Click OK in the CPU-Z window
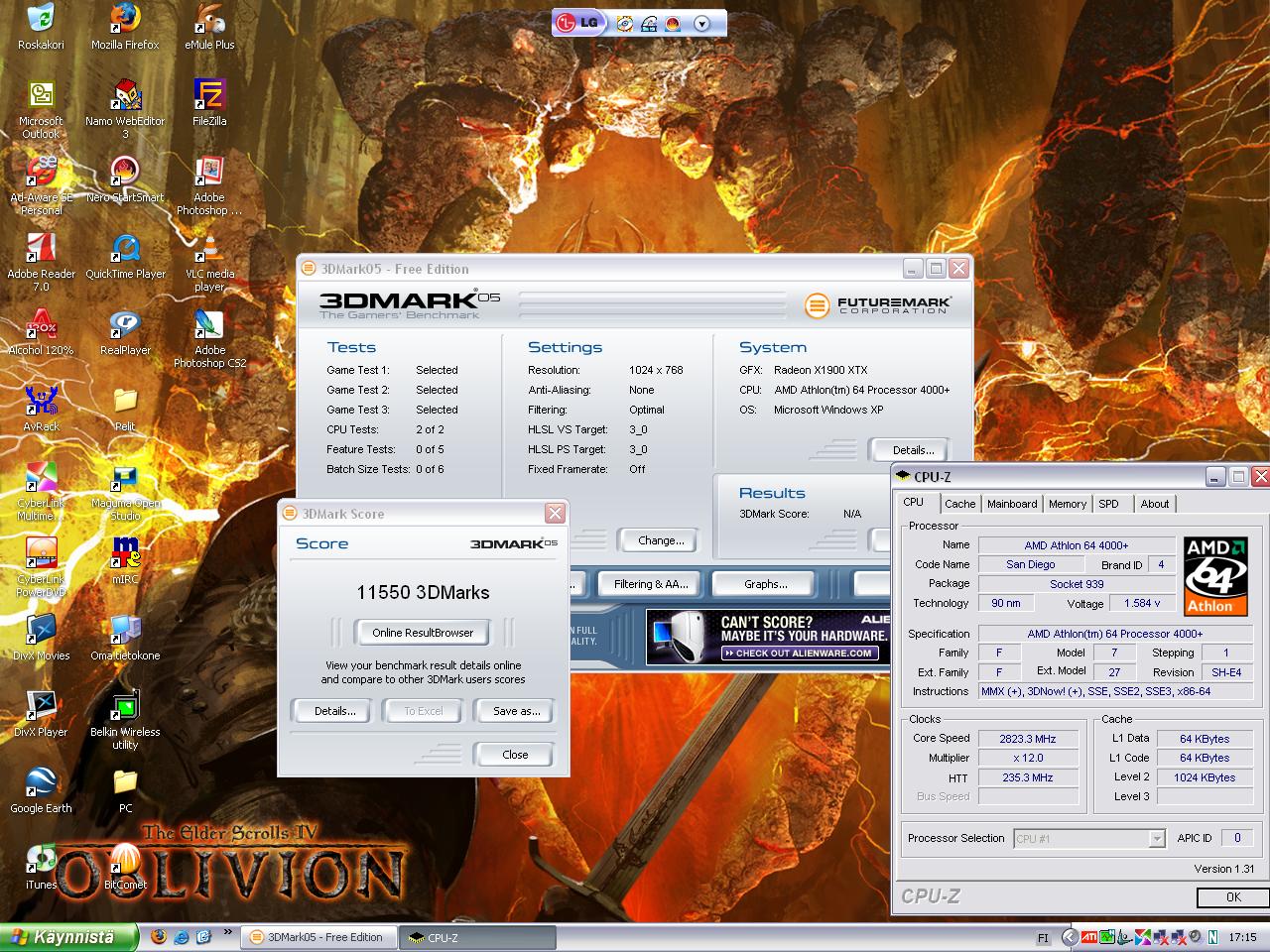The image size is (1270, 952). [x=1233, y=897]
